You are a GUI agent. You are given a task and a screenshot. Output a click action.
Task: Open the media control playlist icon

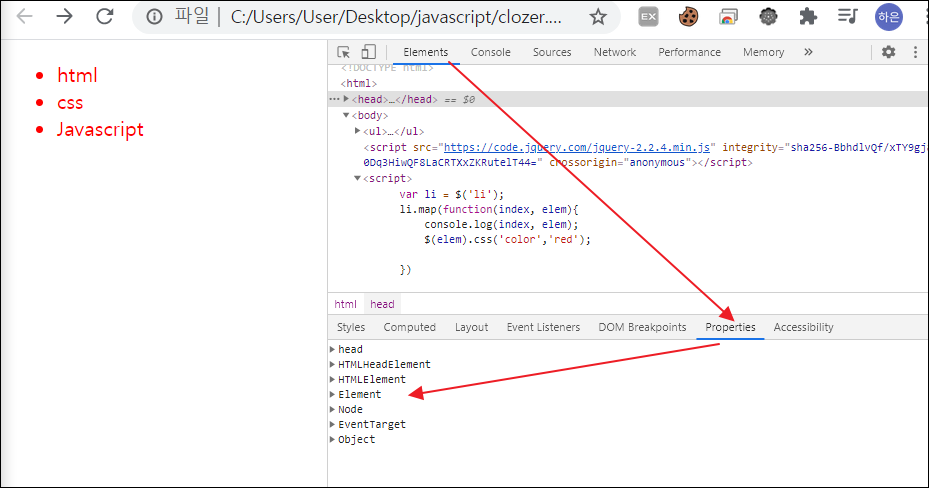848,16
